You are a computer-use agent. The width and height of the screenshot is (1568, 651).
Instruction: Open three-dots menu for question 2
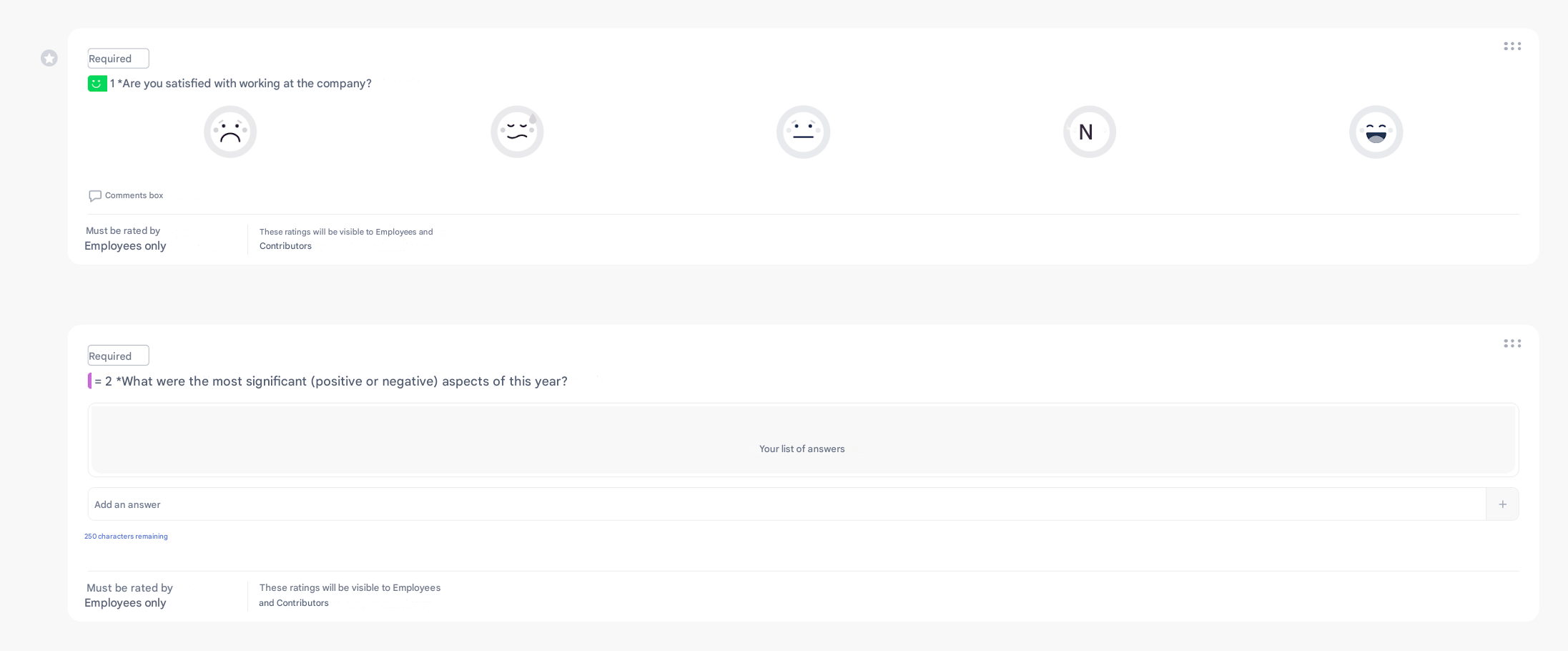tap(1512, 344)
